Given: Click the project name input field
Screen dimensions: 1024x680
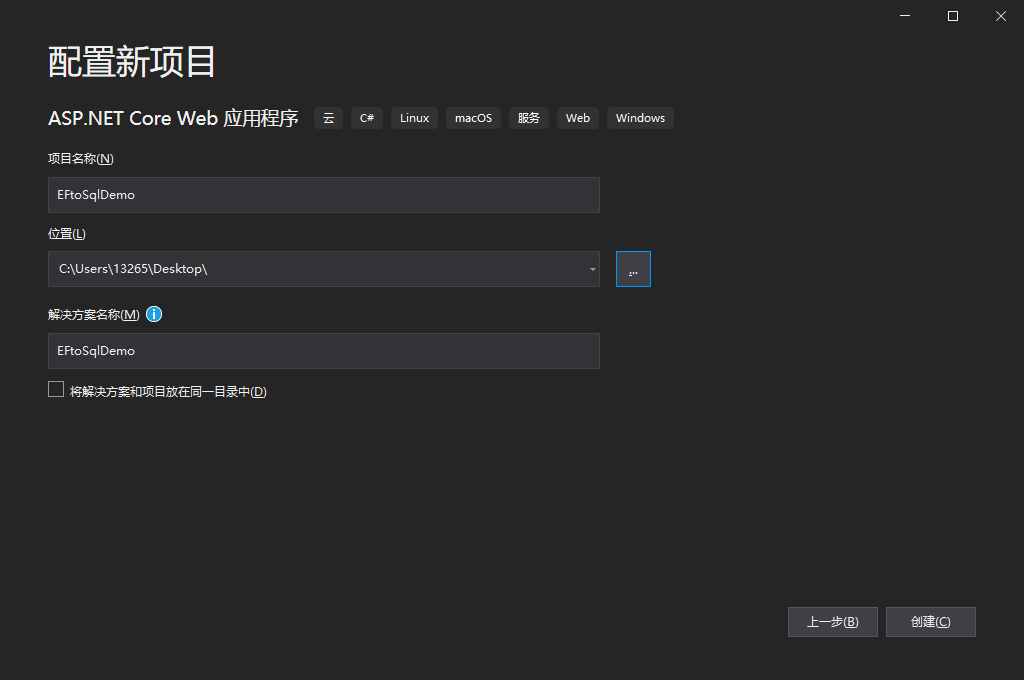Looking at the screenshot, I should tap(324, 195).
